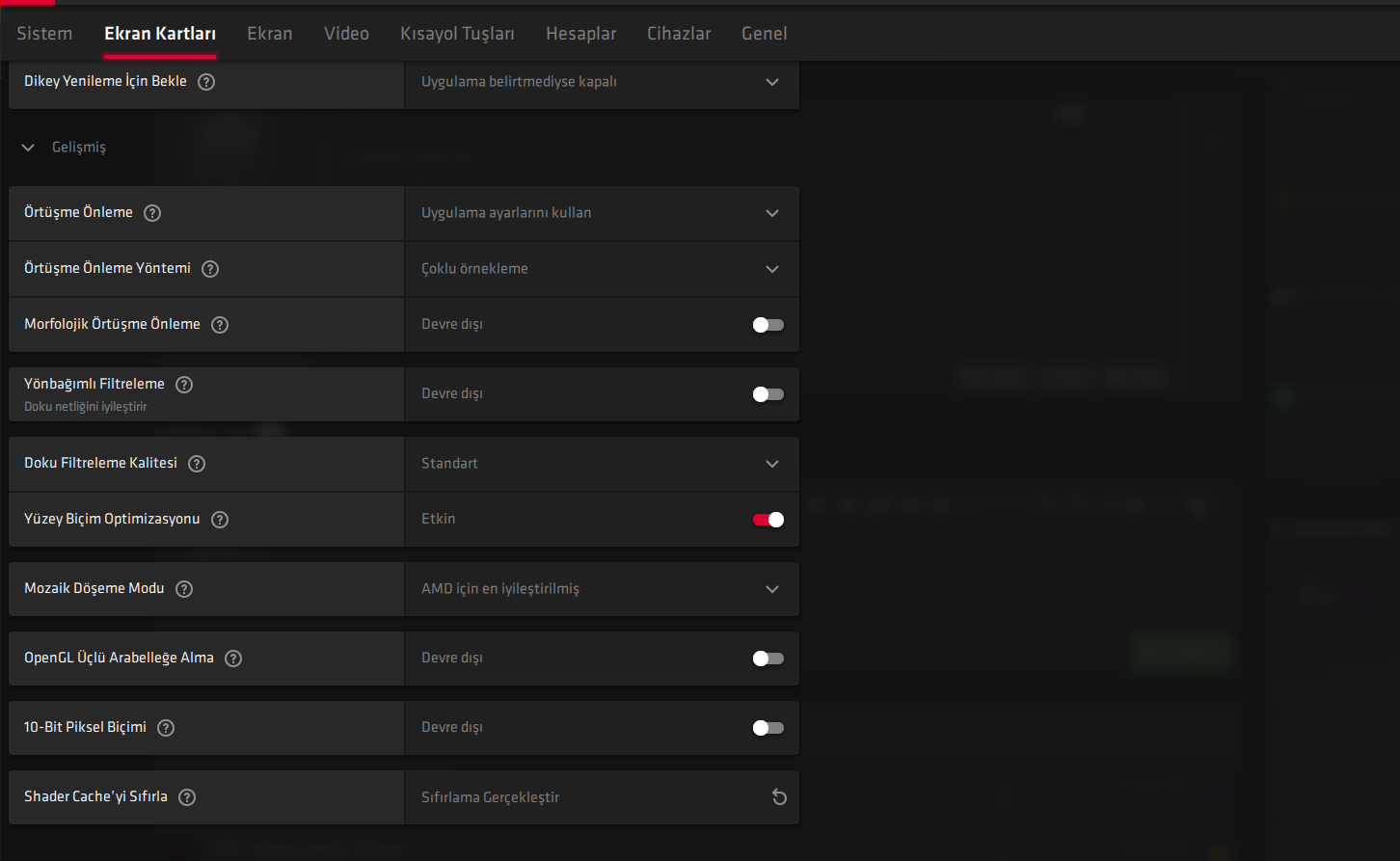This screenshot has height=861, width=1400.
Task: Open help tooltip for Yönbağımlı Filtreleme
Action: 184,385
